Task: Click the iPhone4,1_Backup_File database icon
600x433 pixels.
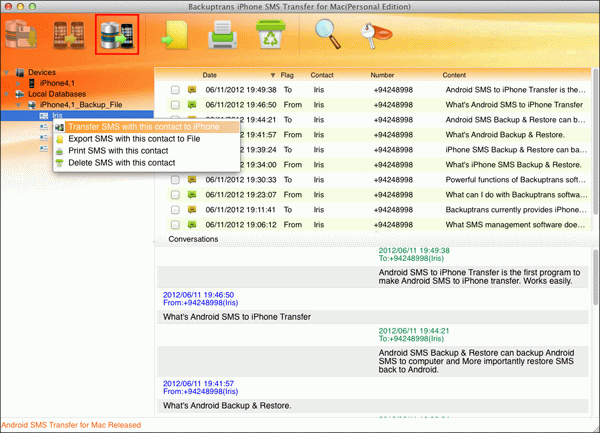Action: click(32, 105)
